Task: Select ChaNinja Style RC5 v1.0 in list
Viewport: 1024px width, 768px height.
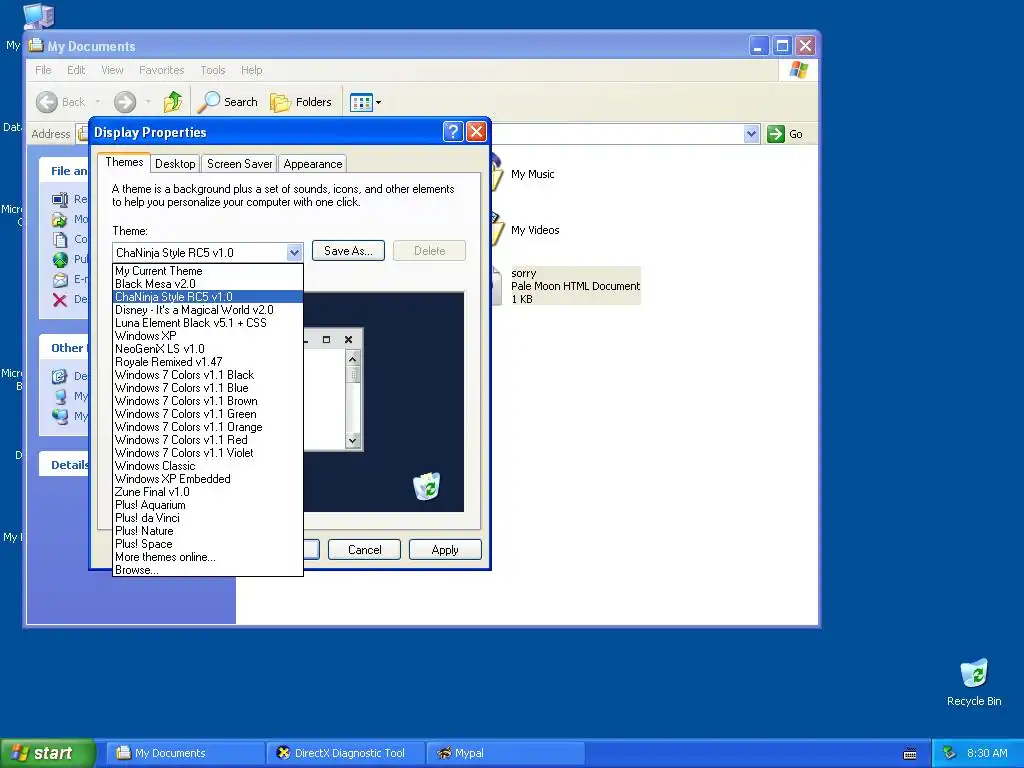Action: click(x=208, y=297)
